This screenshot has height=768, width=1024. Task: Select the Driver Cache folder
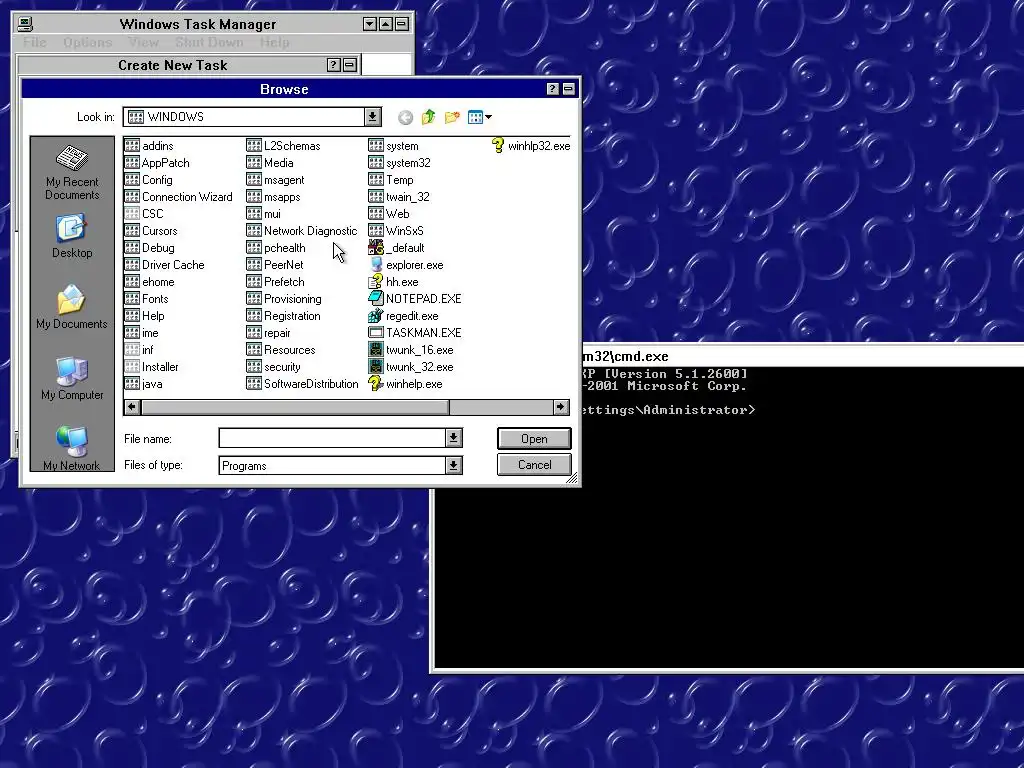pyautogui.click(x=165, y=264)
